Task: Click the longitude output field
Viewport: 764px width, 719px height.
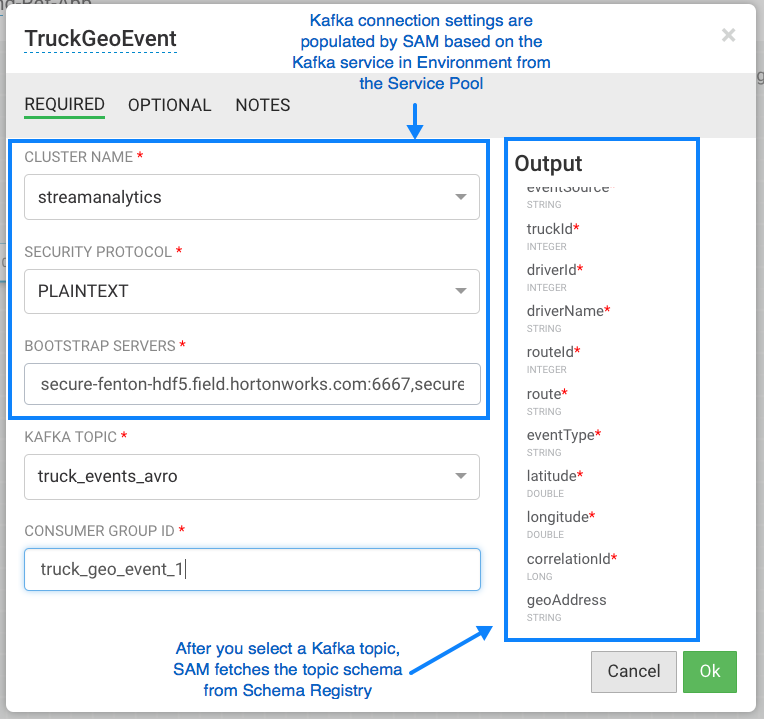Action: (x=558, y=517)
